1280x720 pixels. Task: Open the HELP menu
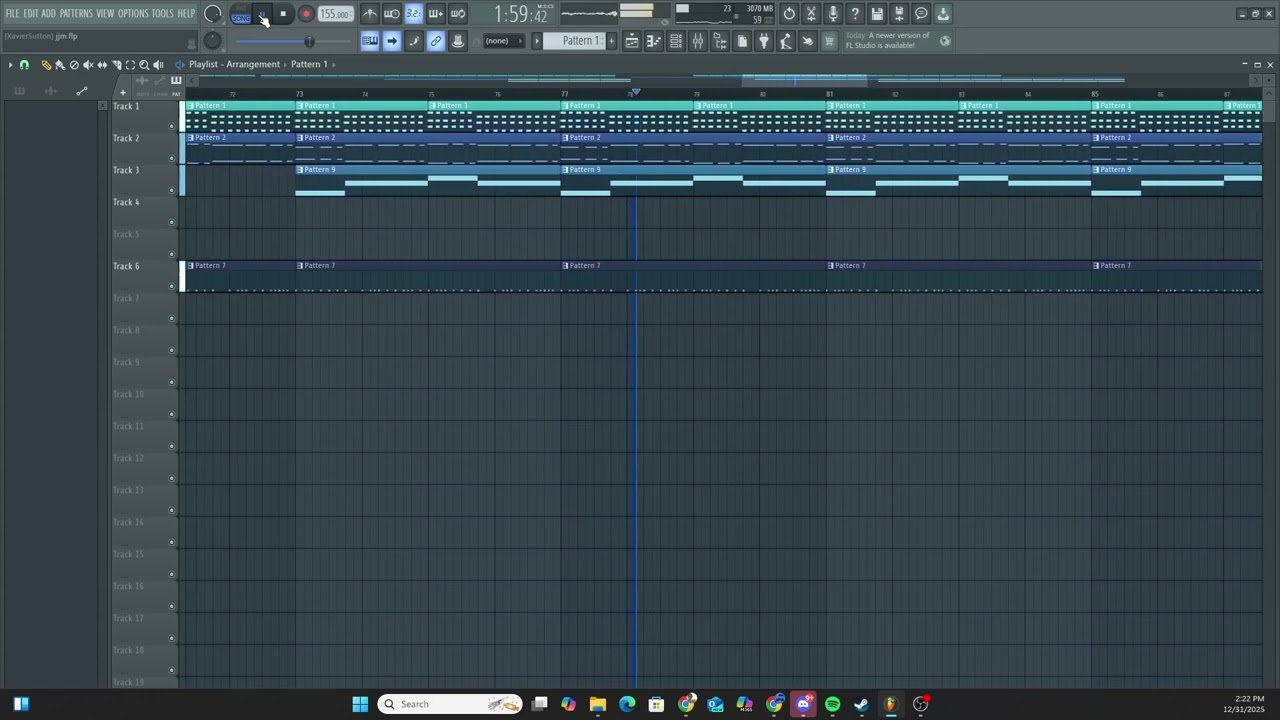[x=187, y=13]
